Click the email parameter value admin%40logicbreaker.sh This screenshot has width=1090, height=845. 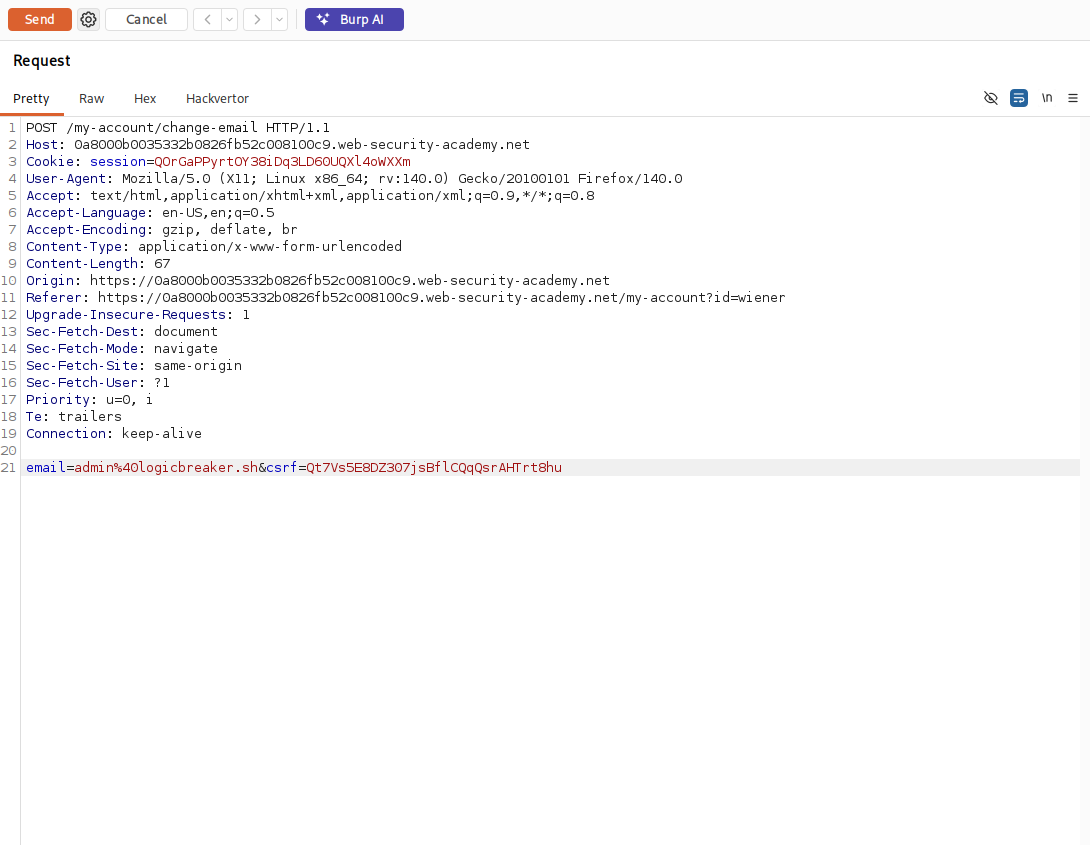[x=166, y=468]
